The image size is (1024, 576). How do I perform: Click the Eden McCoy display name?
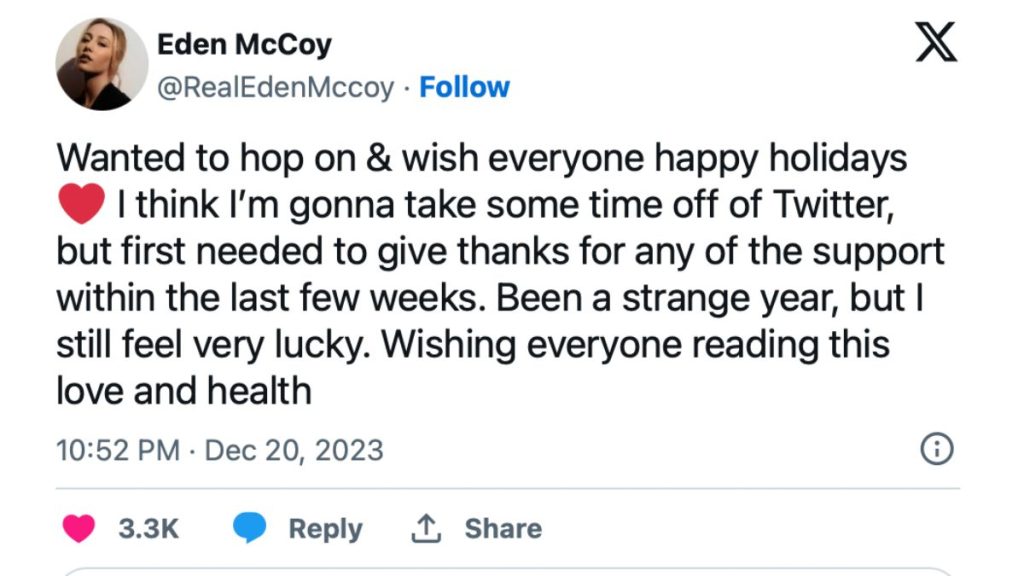point(244,45)
